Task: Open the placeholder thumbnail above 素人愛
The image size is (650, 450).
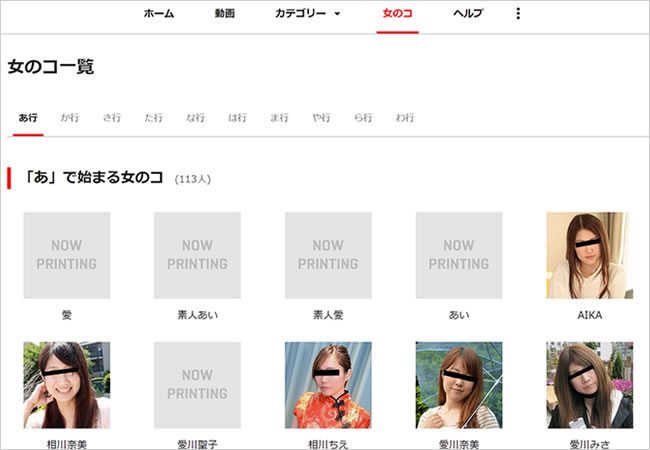Action: (x=328, y=255)
